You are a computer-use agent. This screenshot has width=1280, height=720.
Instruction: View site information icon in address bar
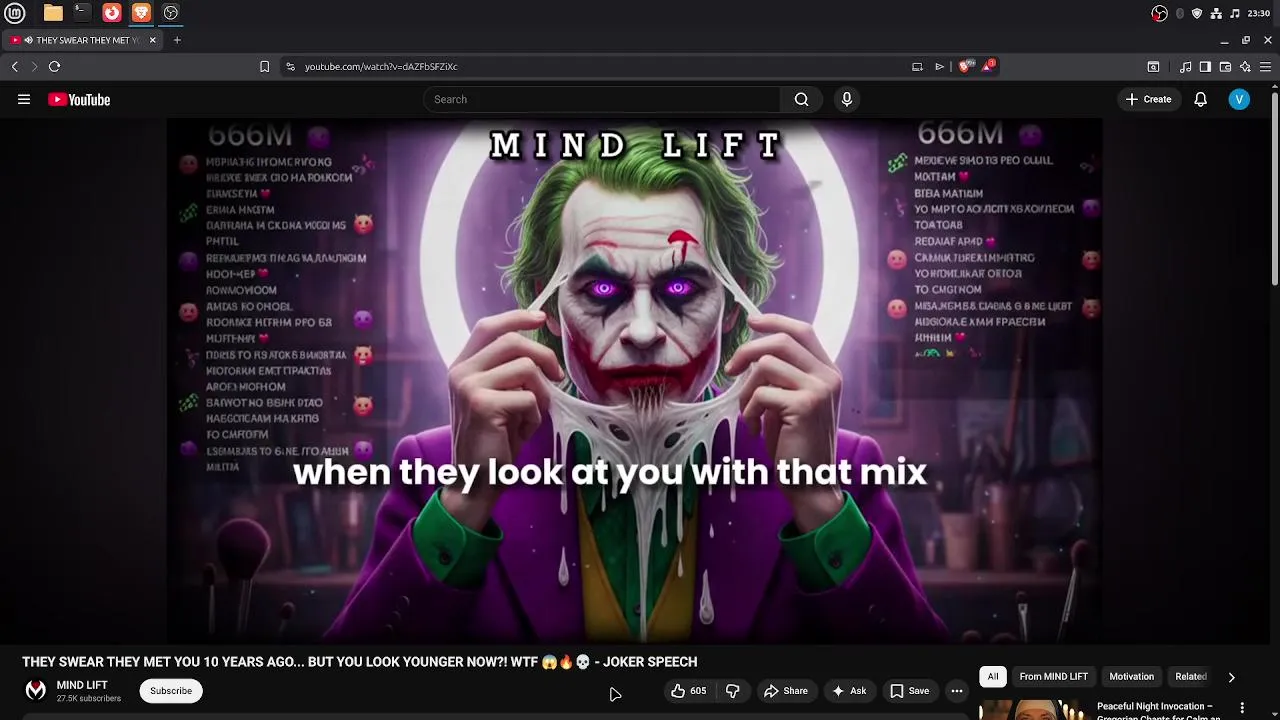coord(290,66)
